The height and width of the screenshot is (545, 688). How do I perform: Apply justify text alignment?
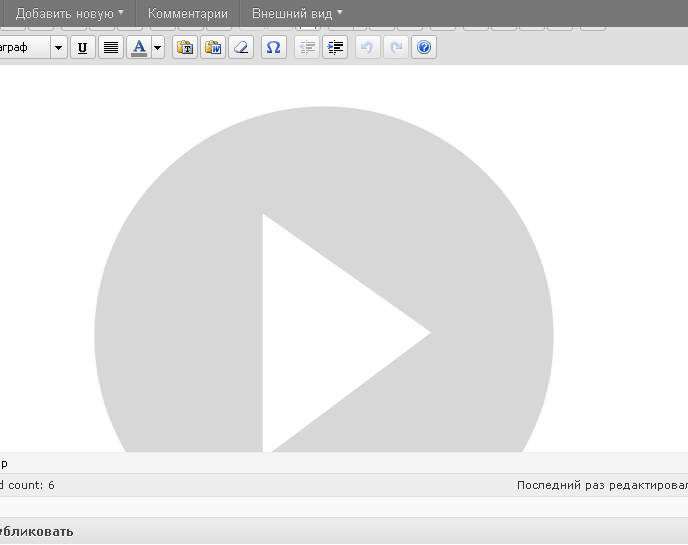111,47
